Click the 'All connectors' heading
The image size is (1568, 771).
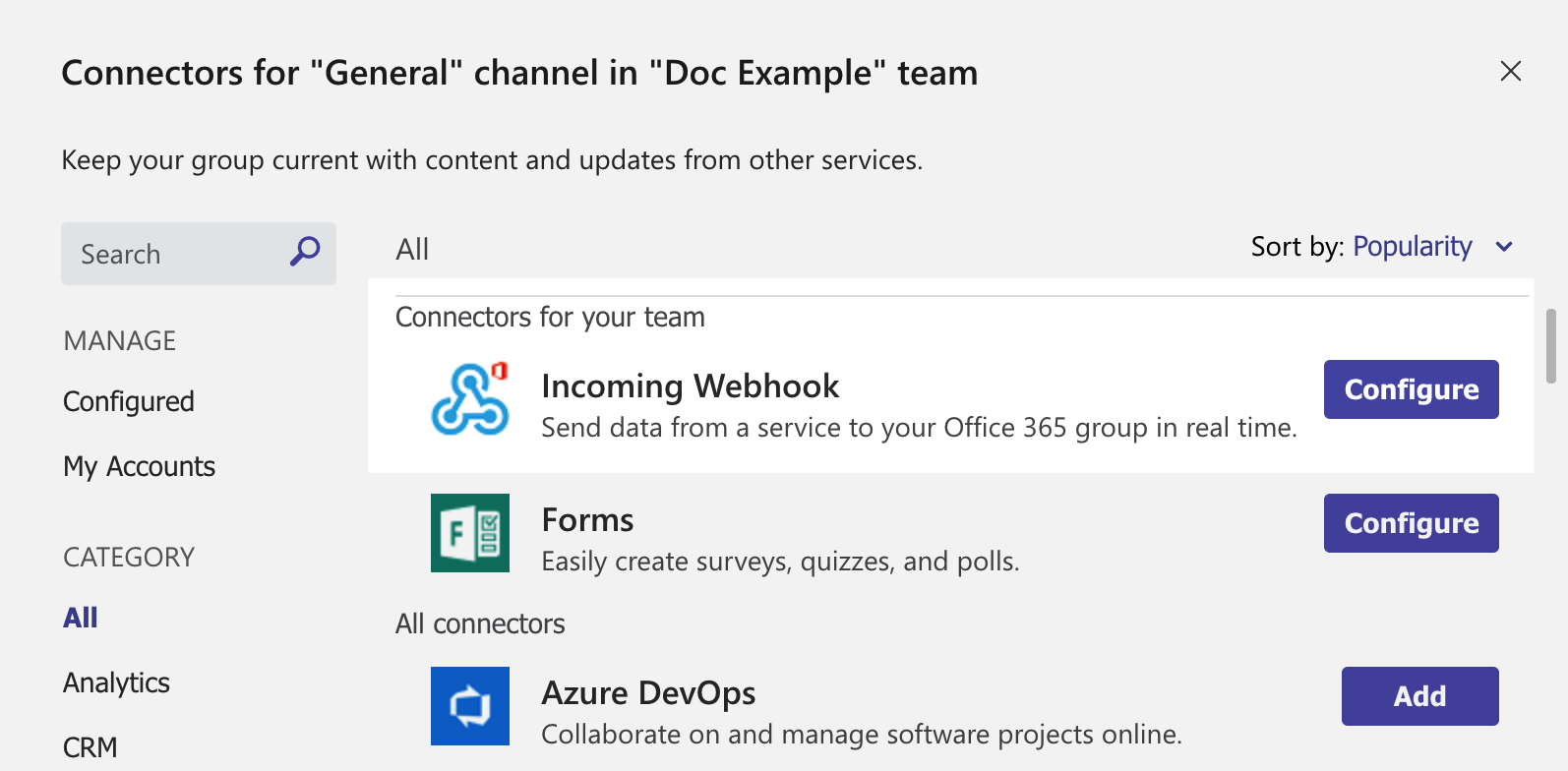[x=480, y=623]
